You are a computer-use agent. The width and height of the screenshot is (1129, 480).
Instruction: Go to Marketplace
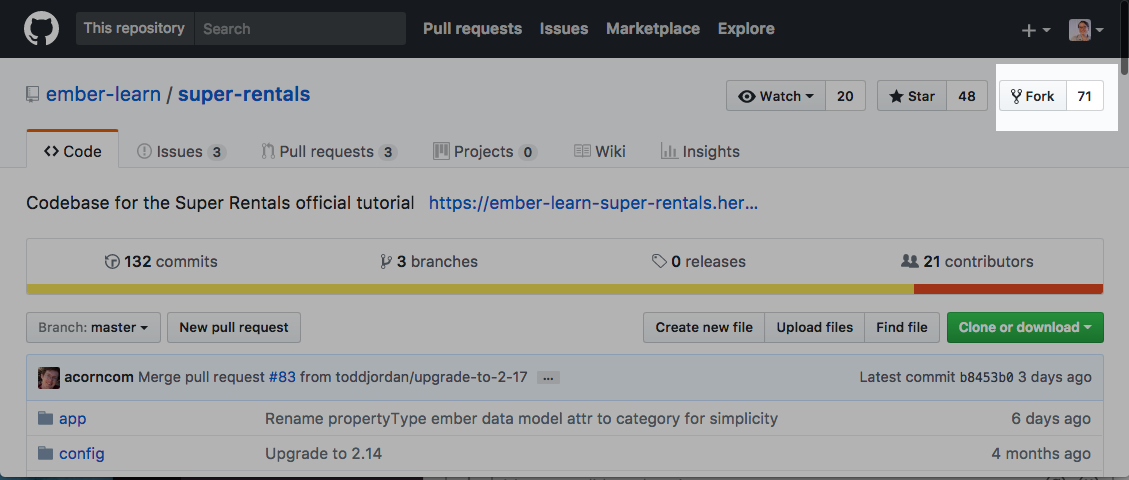point(653,29)
